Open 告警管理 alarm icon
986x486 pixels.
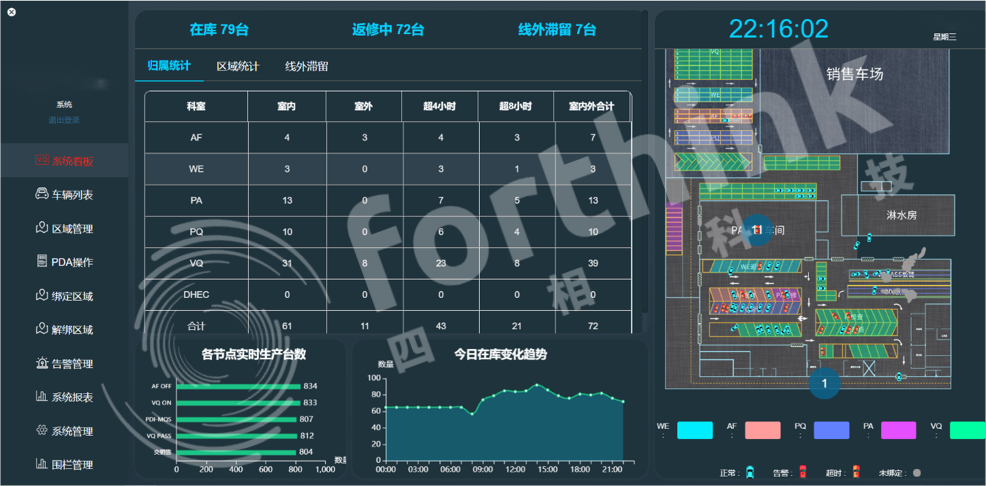point(42,364)
